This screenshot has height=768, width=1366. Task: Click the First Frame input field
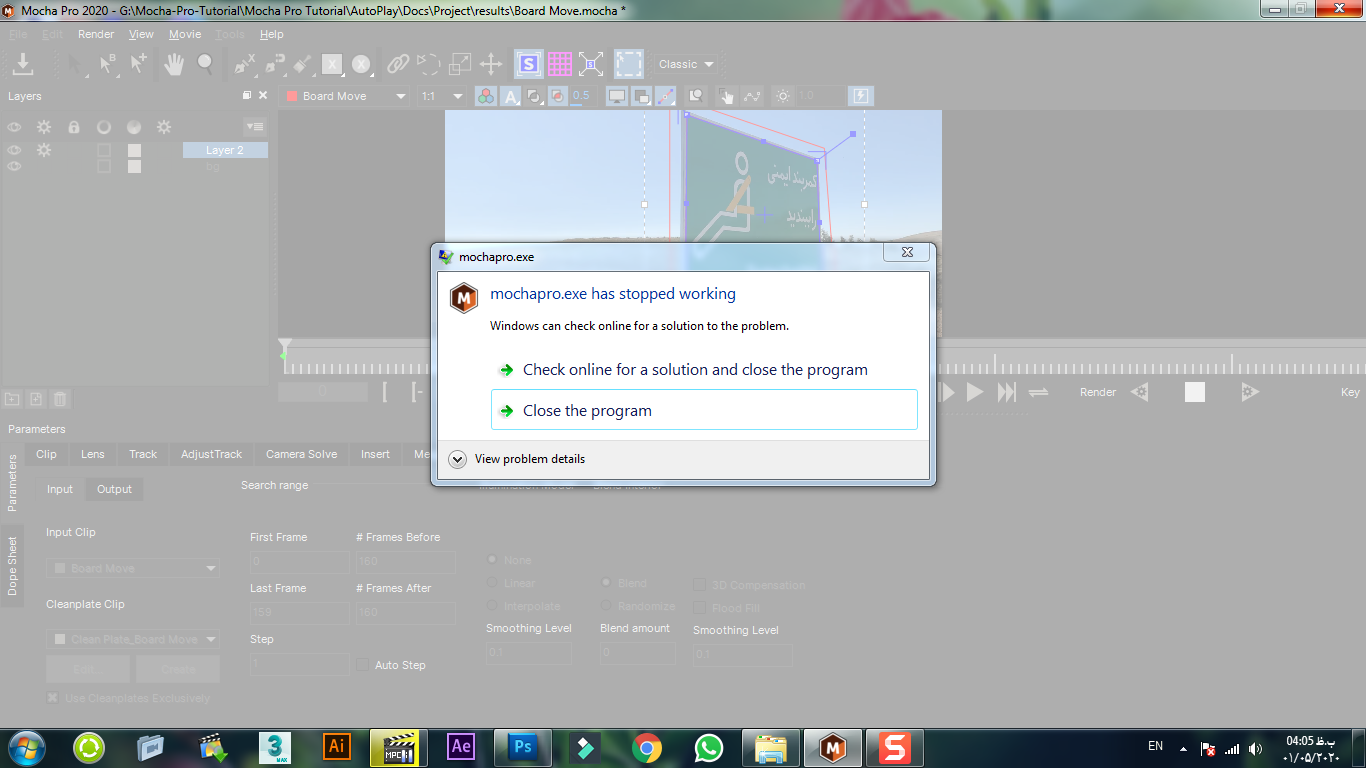[x=300, y=562]
